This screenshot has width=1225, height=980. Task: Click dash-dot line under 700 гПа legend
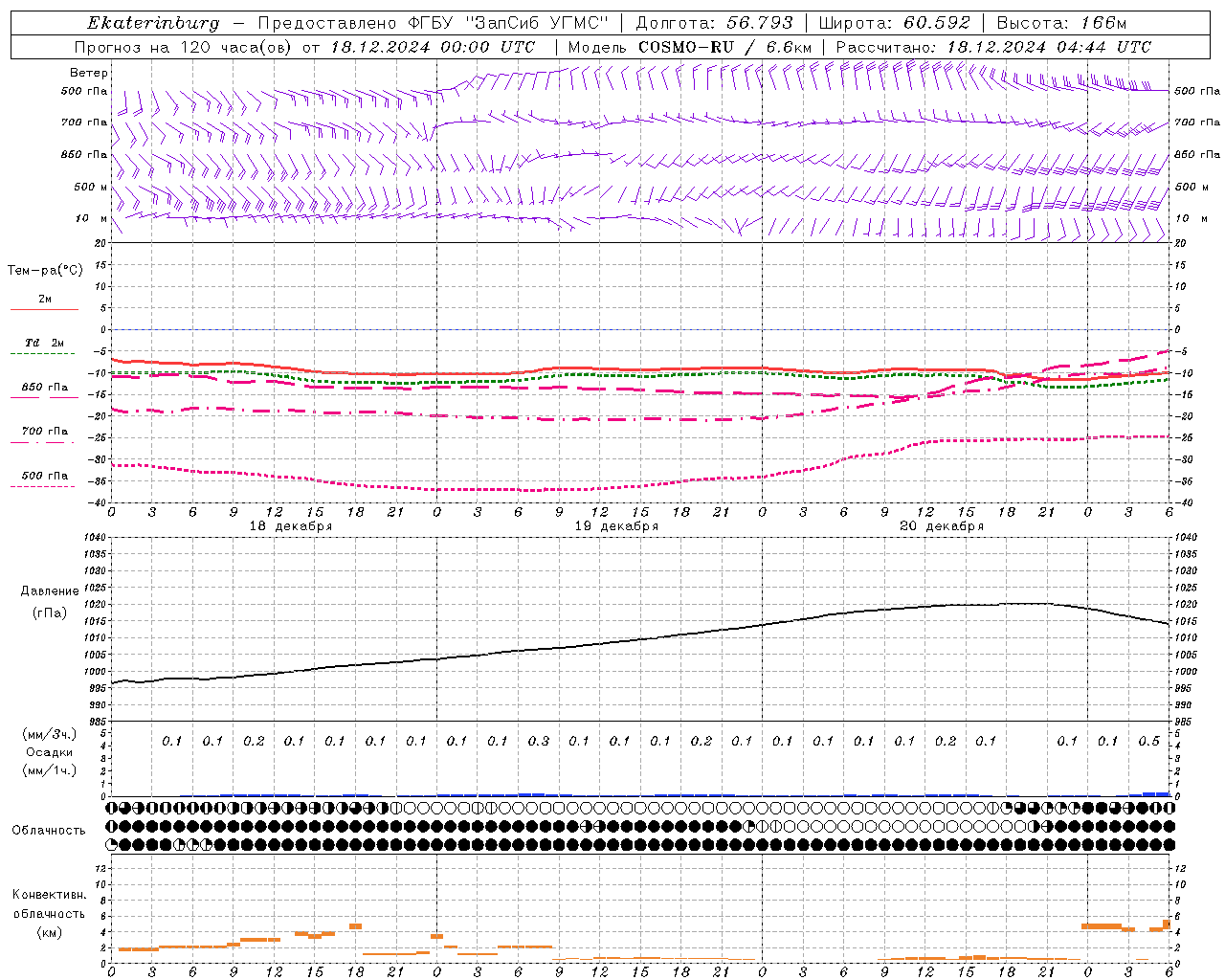click(x=43, y=442)
